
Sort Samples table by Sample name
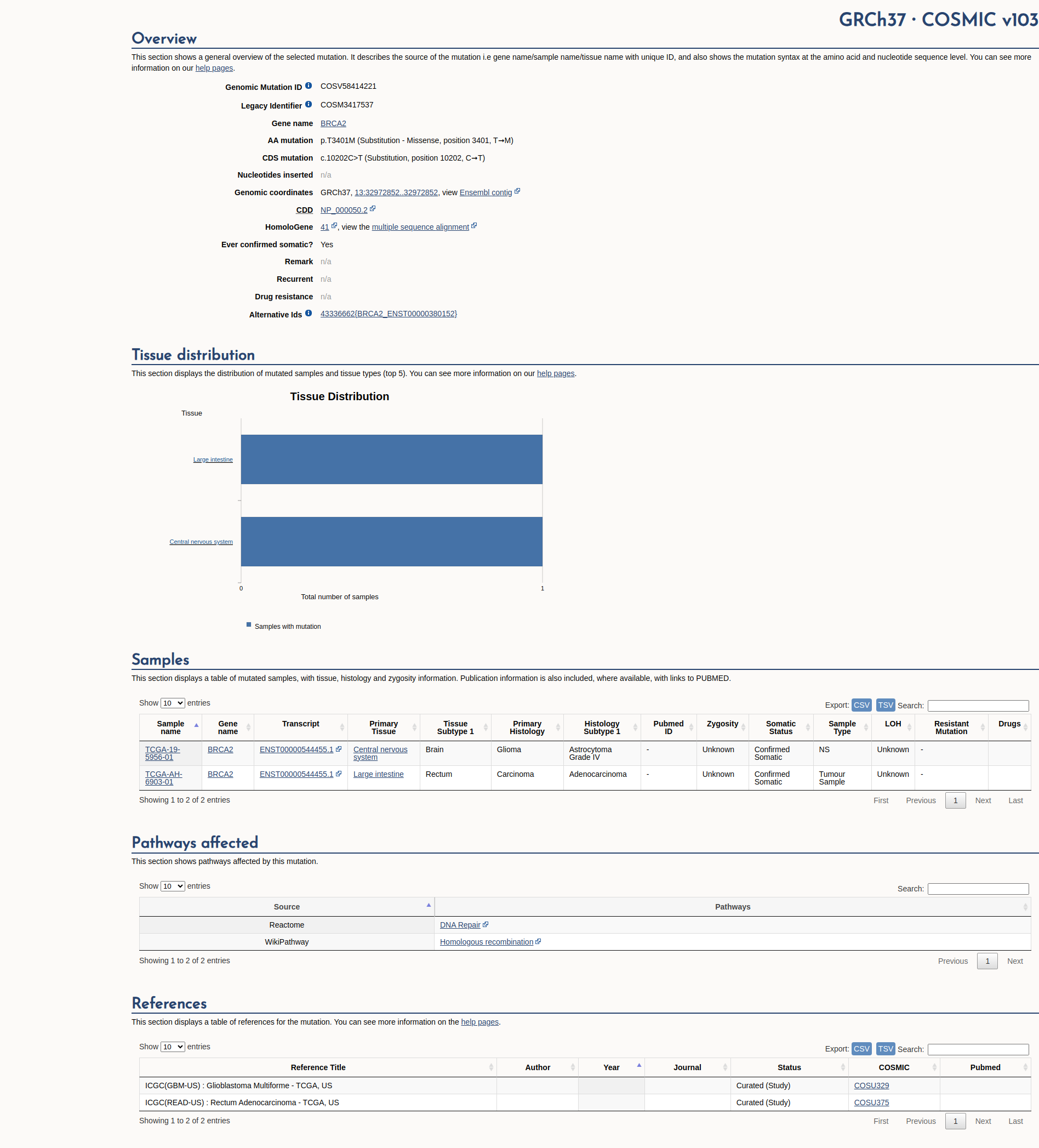171,728
